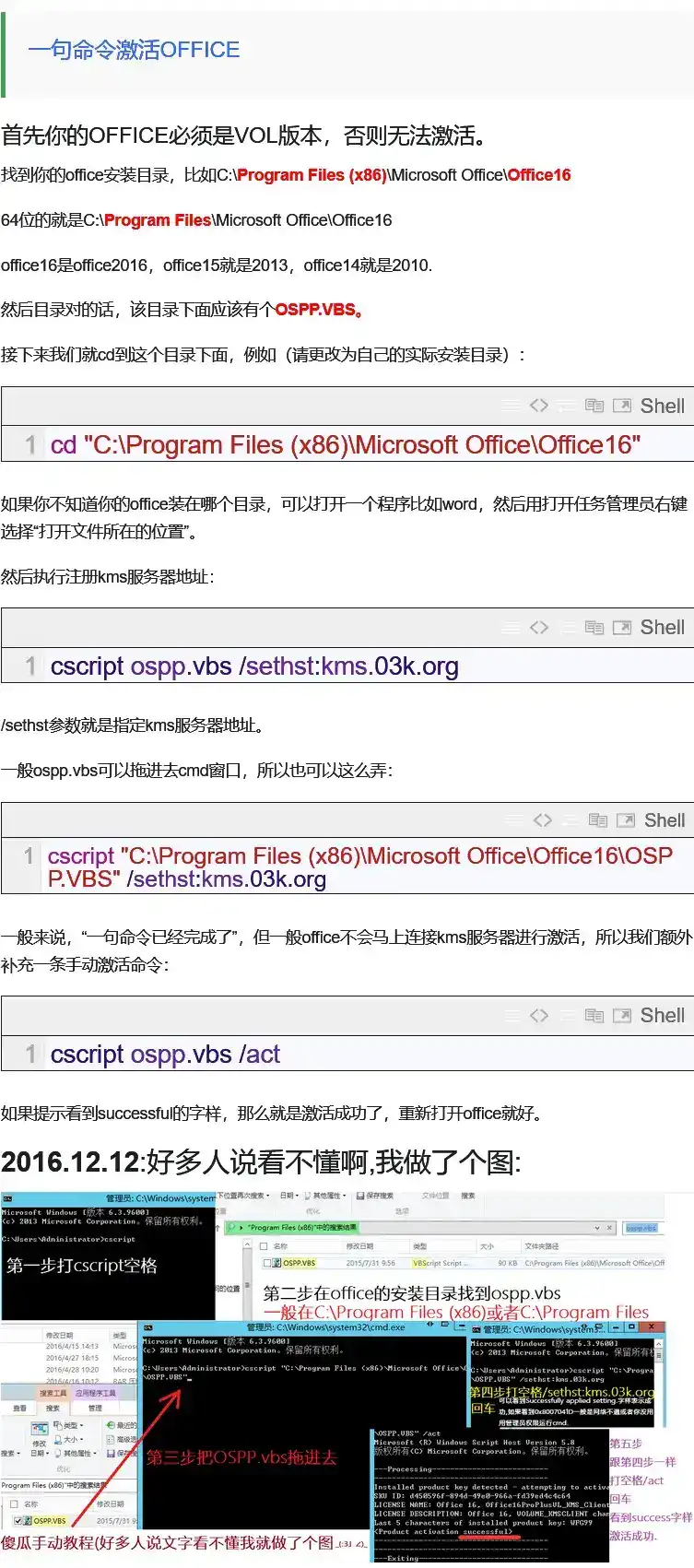Click the Shell label above cscript ospp.vbs /act
This screenshot has width=694, height=1568.
(663, 1016)
